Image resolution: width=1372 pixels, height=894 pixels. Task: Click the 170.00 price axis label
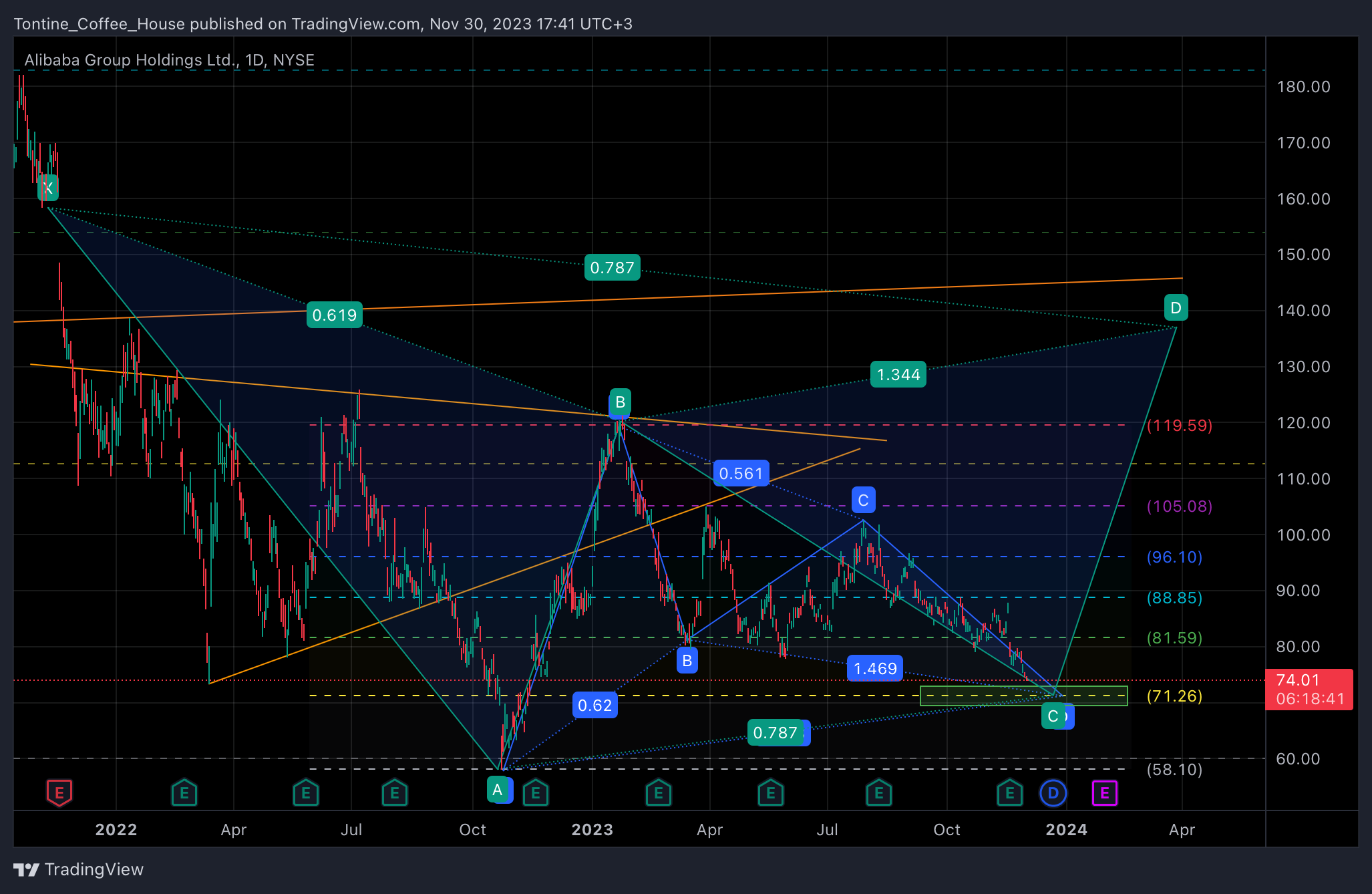coord(1303,142)
